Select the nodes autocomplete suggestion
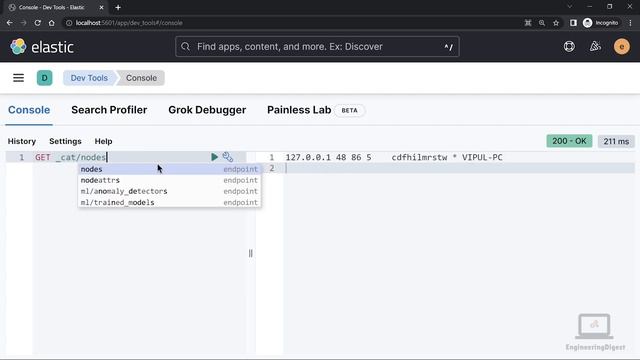The image size is (640, 360). (x=169, y=169)
